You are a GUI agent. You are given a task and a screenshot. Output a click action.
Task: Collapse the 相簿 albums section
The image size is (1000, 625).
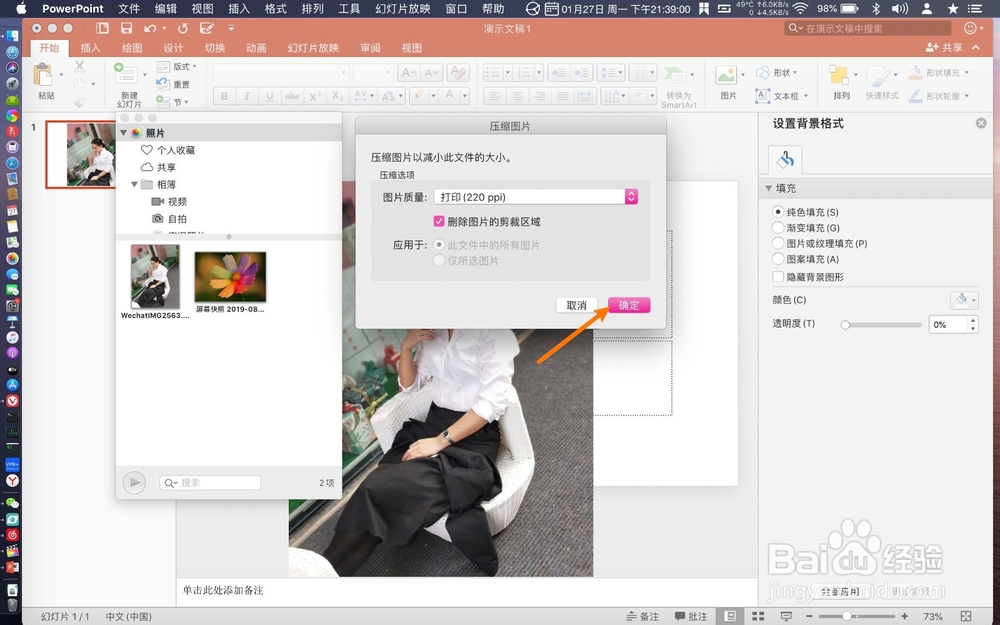(x=133, y=184)
